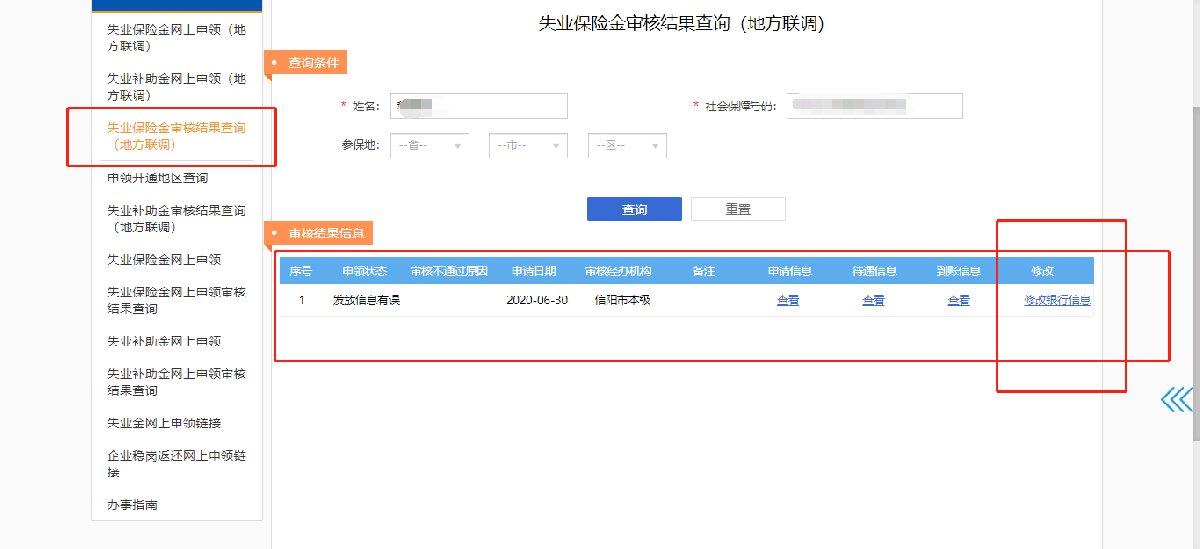Open the province (省) dropdown

pyautogui.click(x=429, y=146)
